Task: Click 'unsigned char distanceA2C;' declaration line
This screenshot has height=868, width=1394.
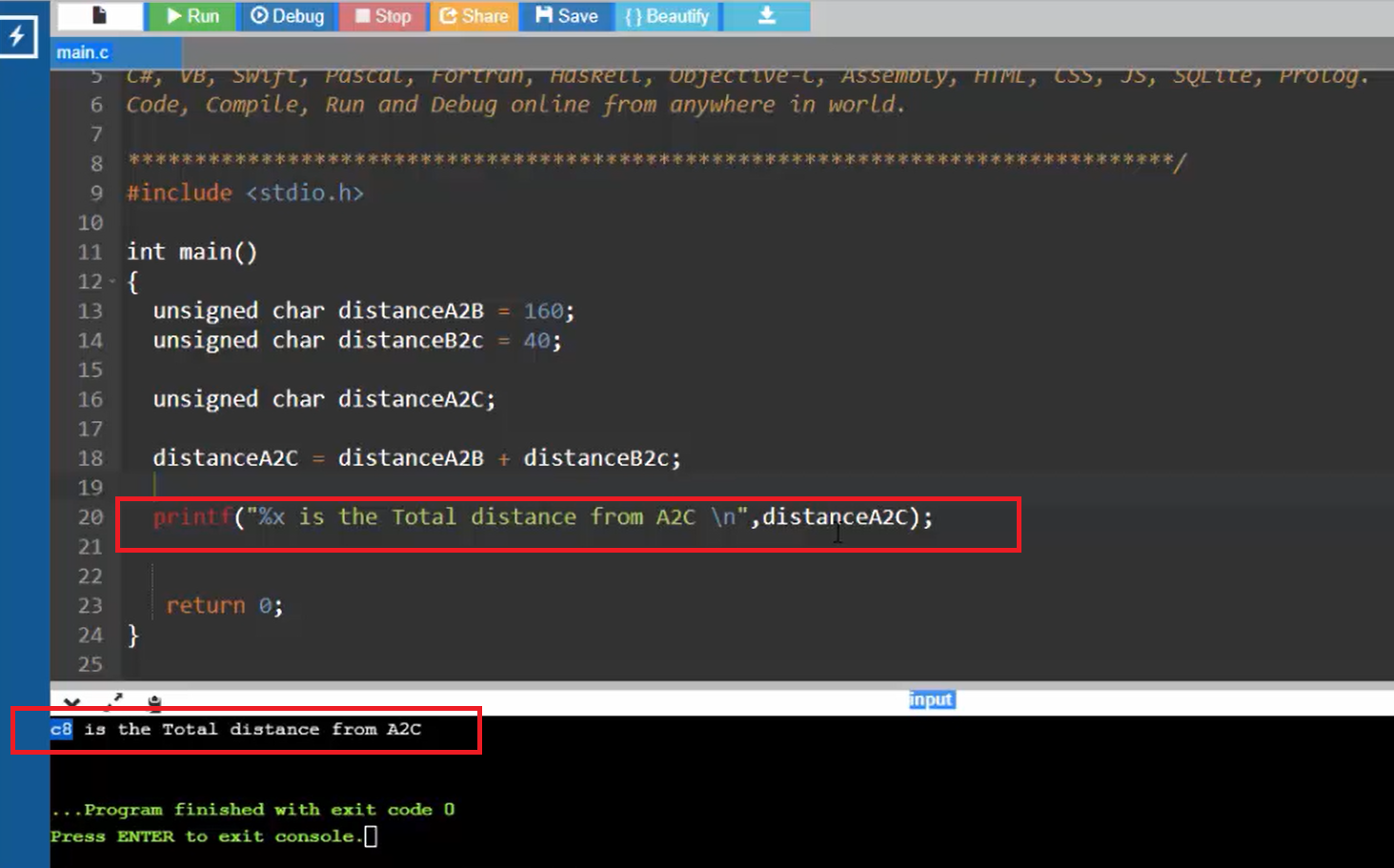Action: (324, 399)
